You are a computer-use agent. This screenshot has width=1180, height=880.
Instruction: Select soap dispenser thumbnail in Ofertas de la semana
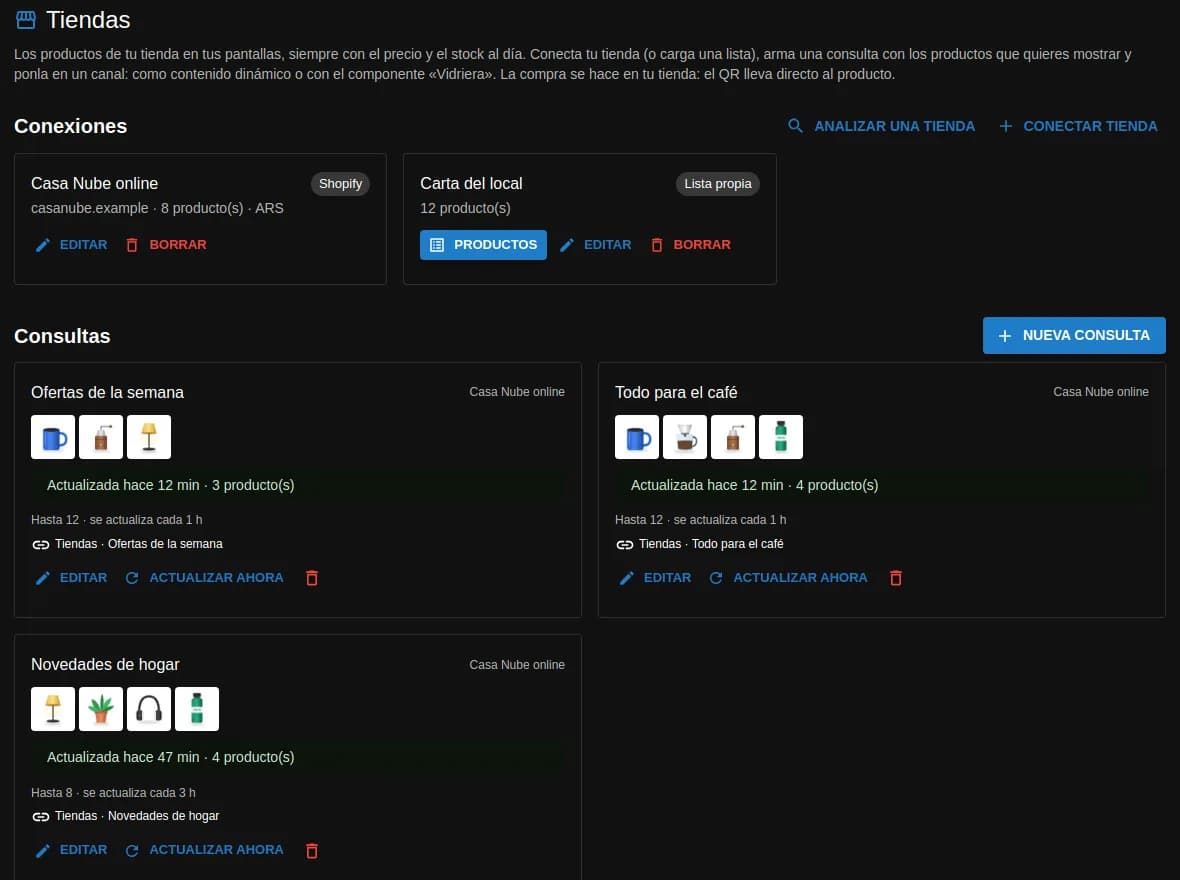coord(101,437)
